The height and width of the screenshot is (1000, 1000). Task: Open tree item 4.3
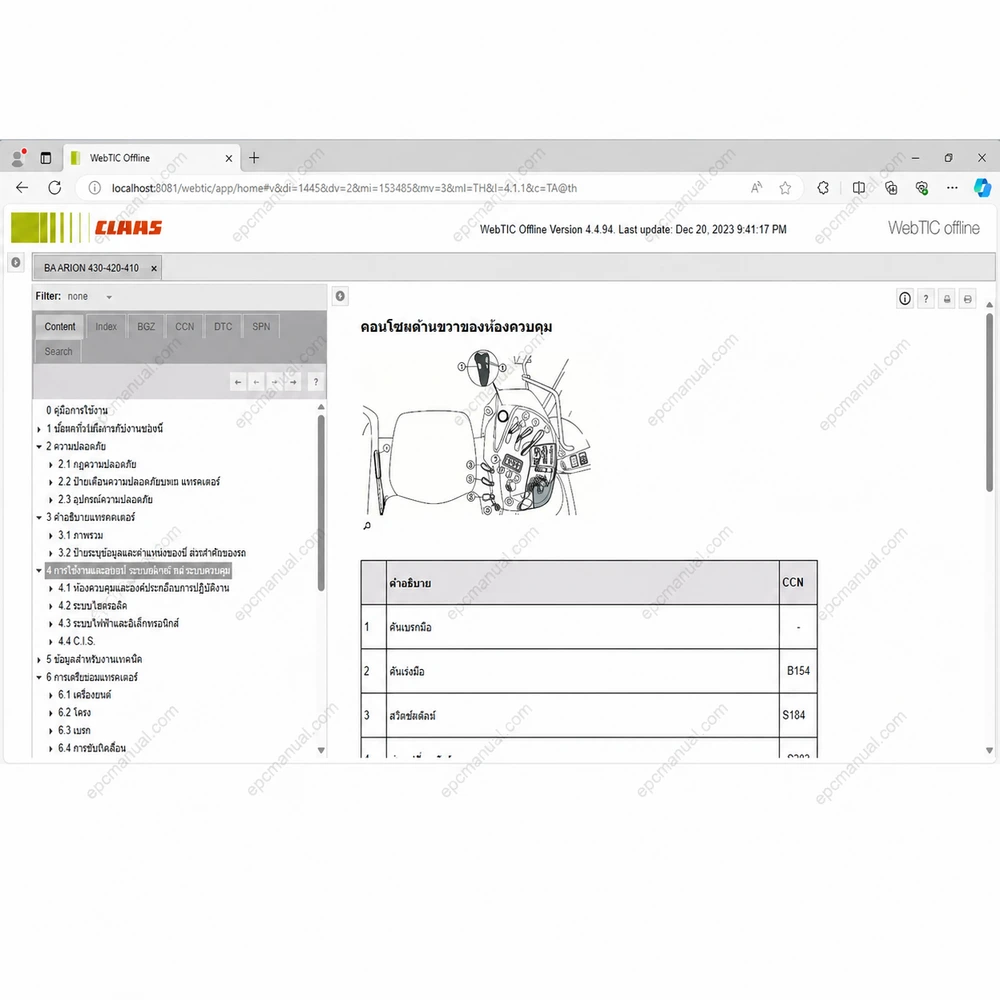coord(119,624)
